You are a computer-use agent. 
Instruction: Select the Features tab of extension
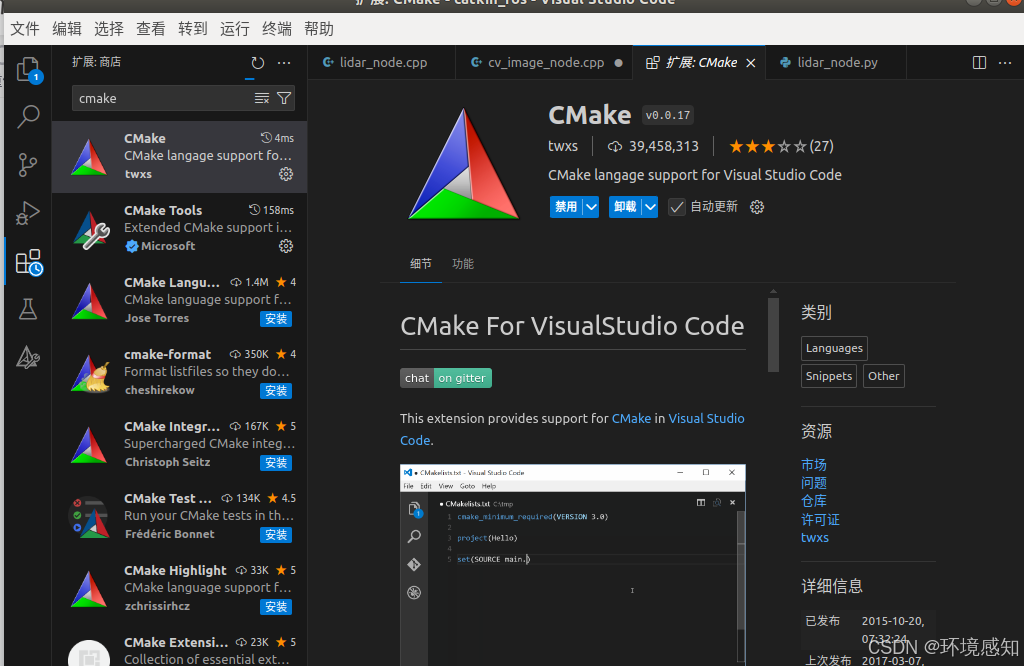(x=463, y=264)
